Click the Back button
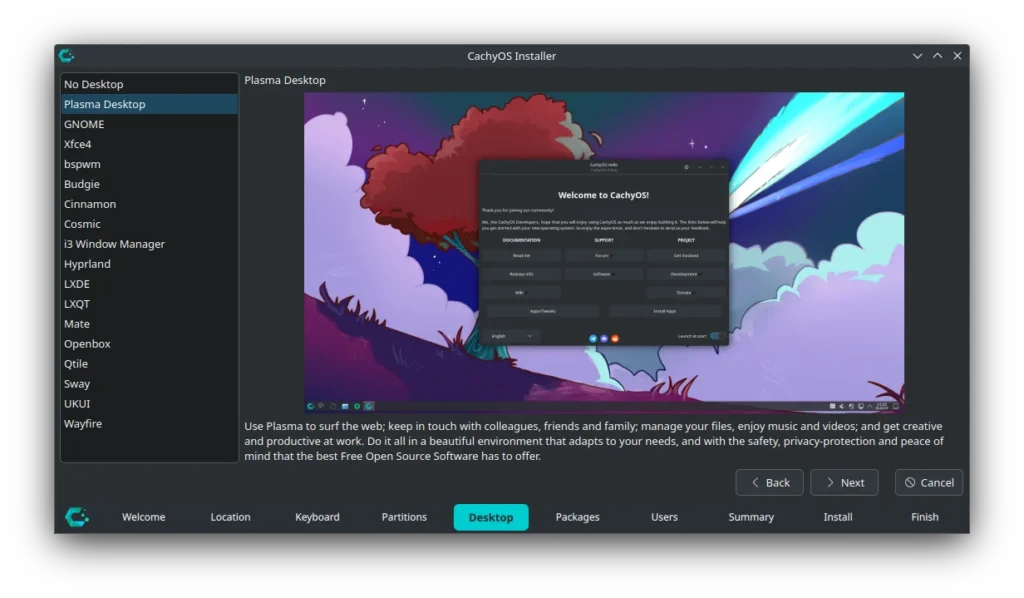Screen dimensions: 1024x598 tap(769, 482)
